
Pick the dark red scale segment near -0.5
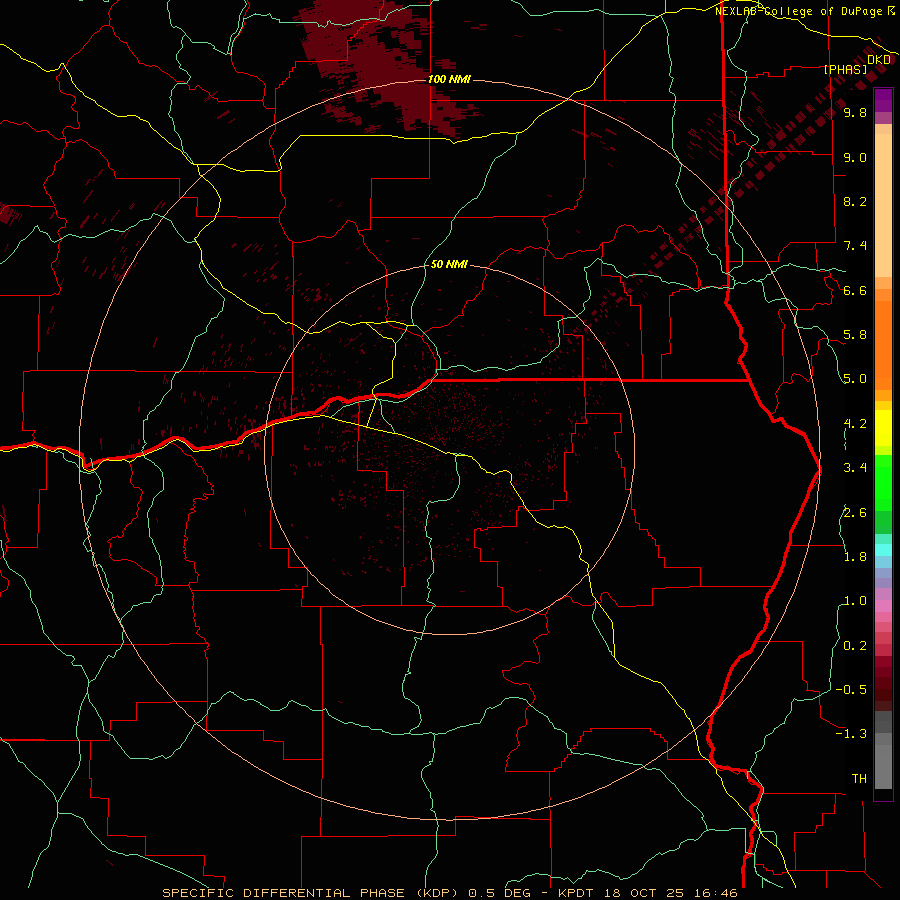point(883,689)
